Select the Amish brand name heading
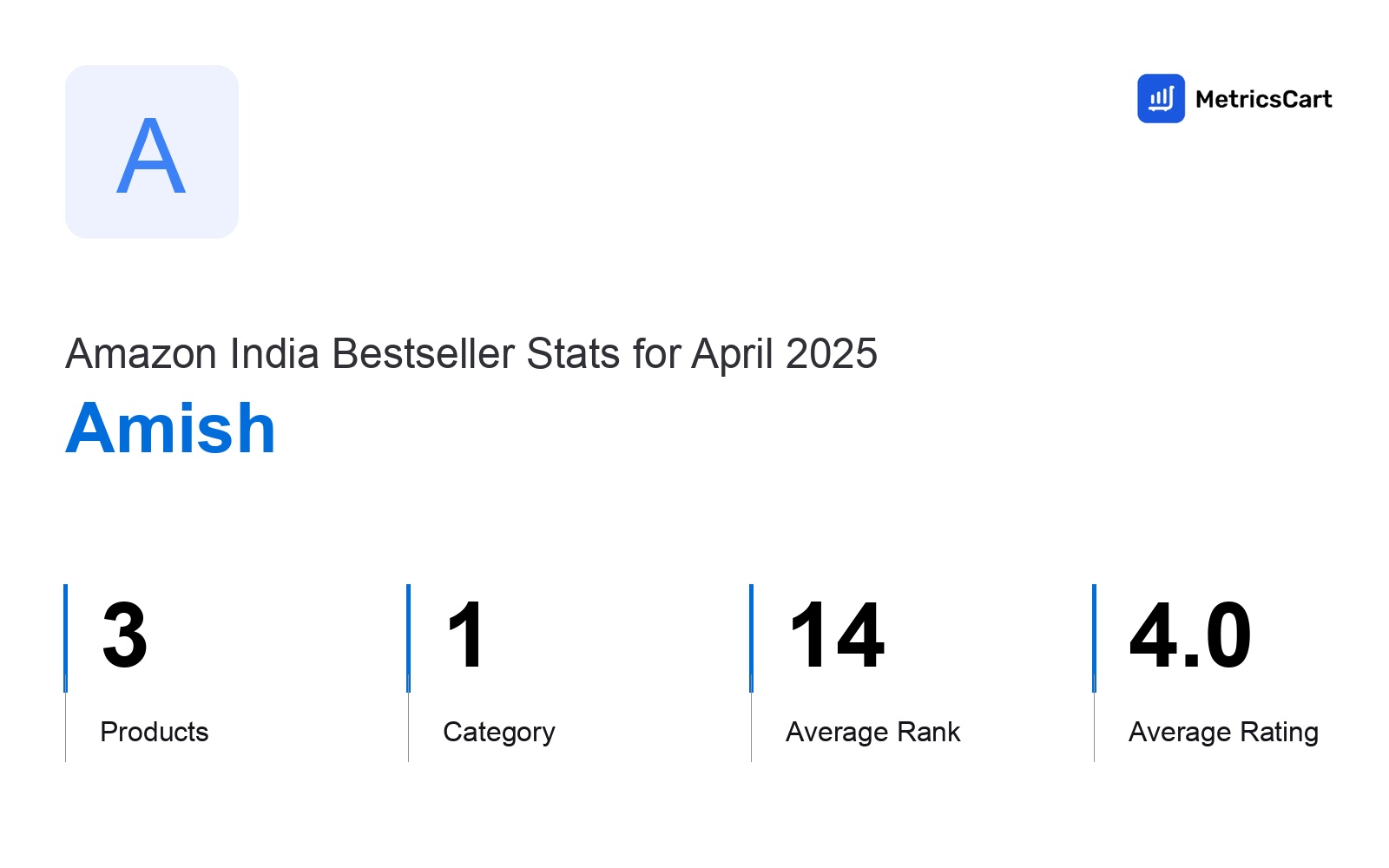 pos(170,428)
